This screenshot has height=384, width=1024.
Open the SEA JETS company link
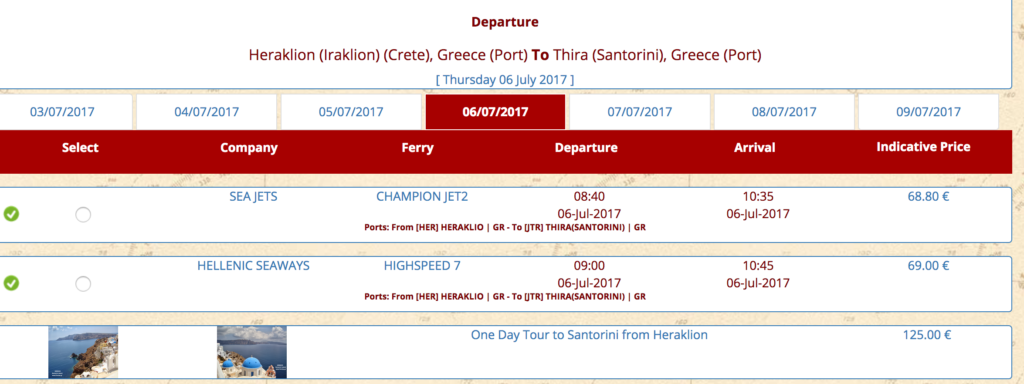pos(253,197)
